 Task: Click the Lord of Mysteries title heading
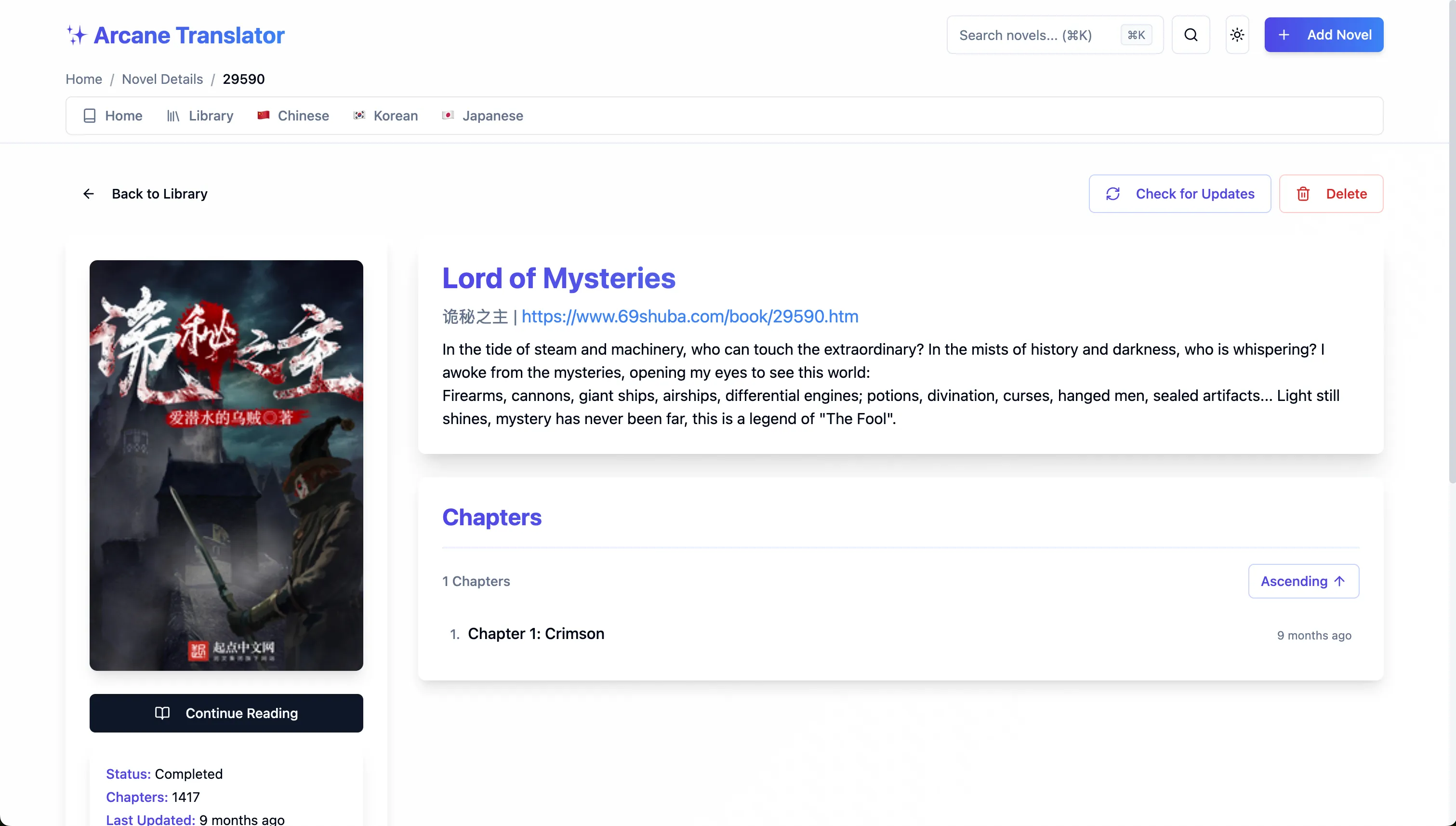point(559,278)
